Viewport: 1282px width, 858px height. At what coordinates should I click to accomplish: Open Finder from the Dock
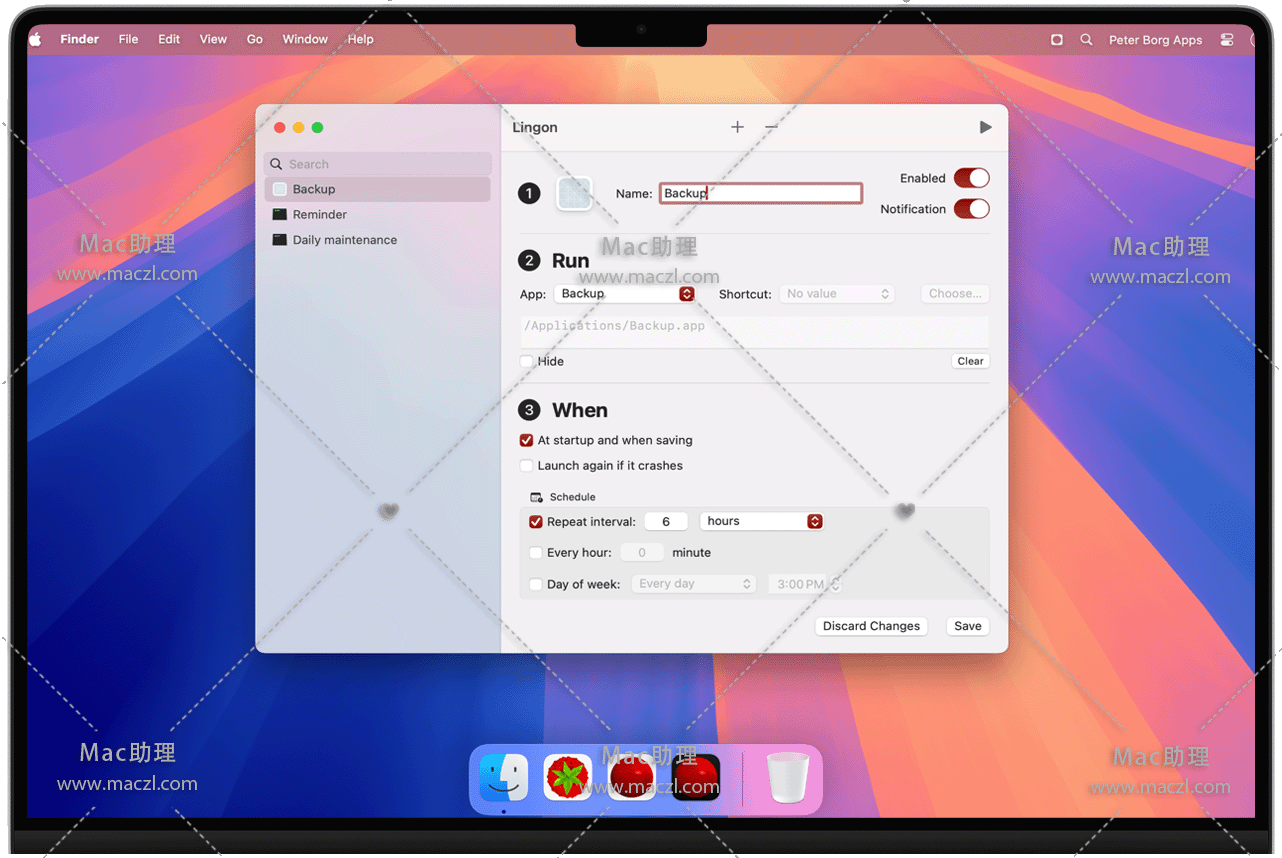pos(504,777)
